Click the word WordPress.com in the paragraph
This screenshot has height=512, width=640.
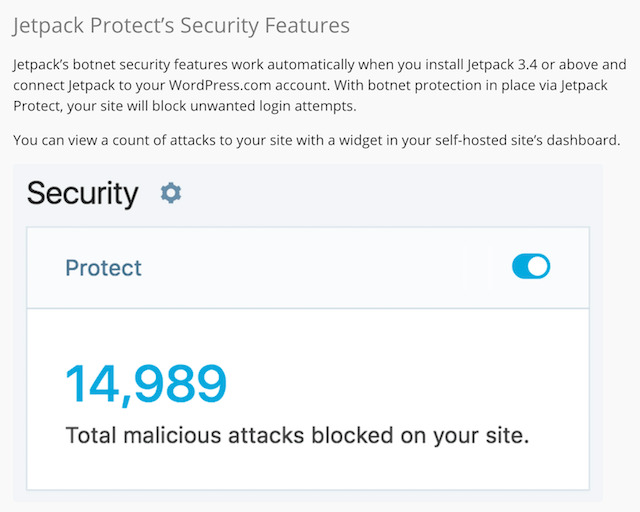220,85
